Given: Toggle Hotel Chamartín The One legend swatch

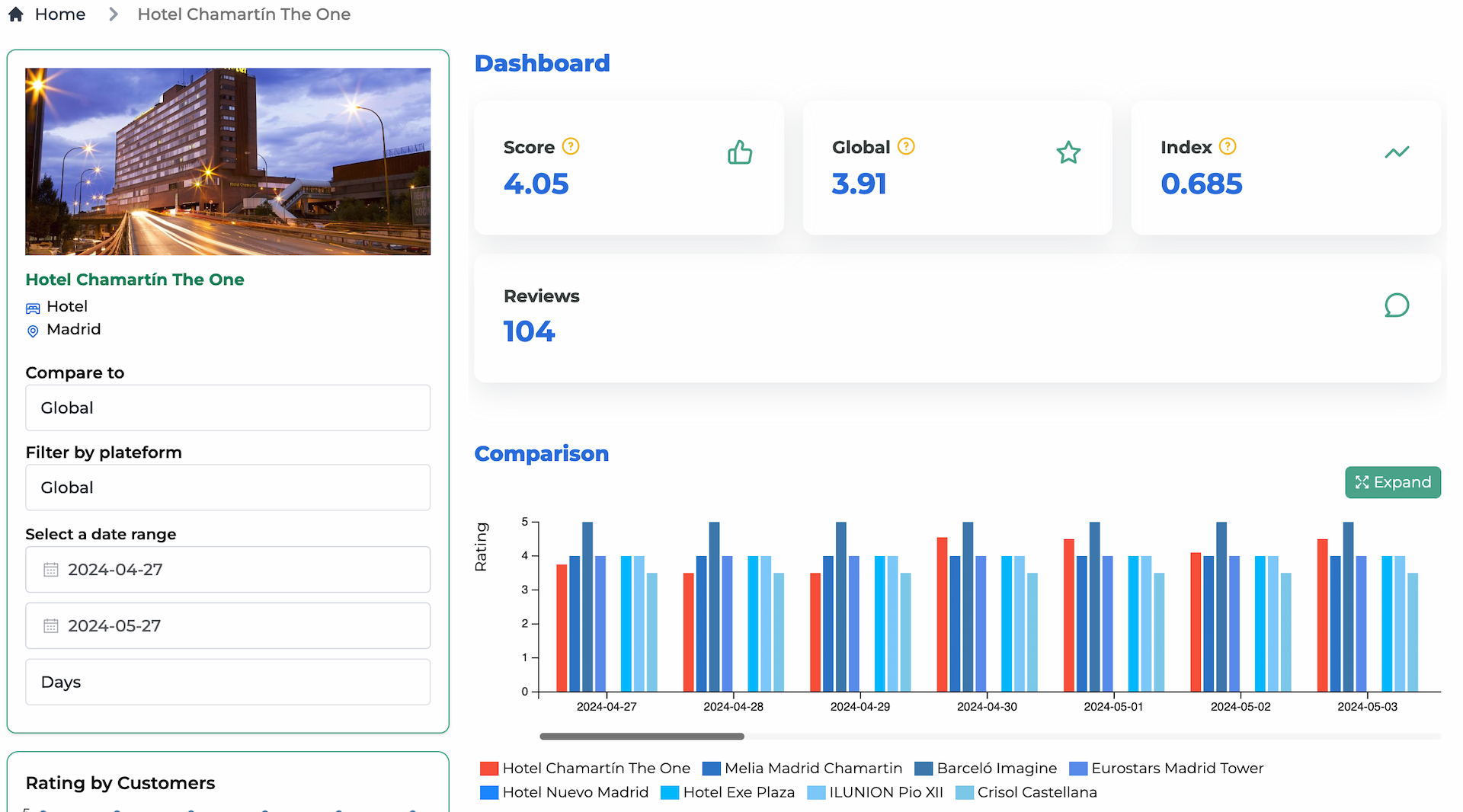Looking at the screenshot, I should (489, 769).
